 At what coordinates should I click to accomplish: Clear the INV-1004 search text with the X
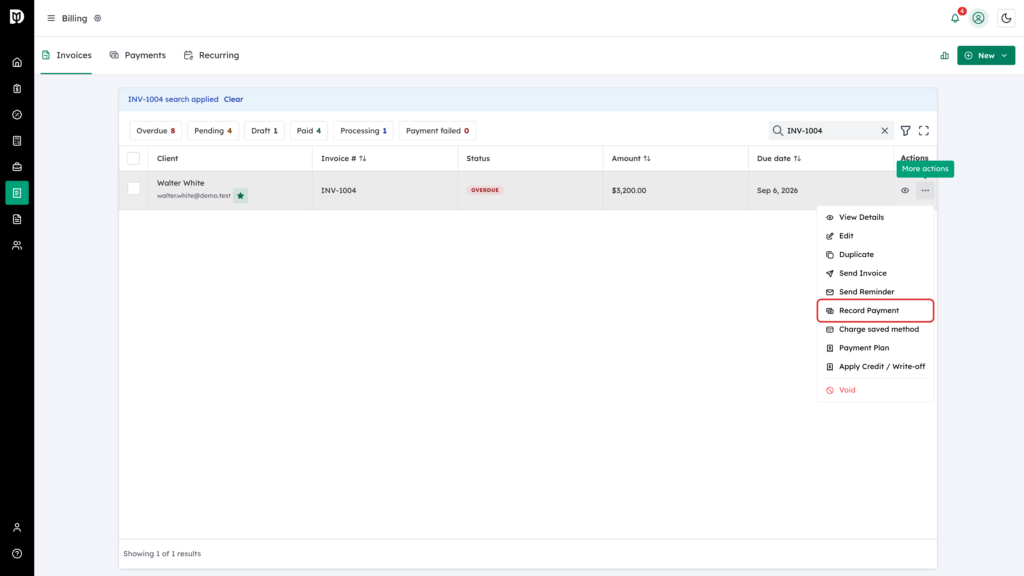pos(885,131)
